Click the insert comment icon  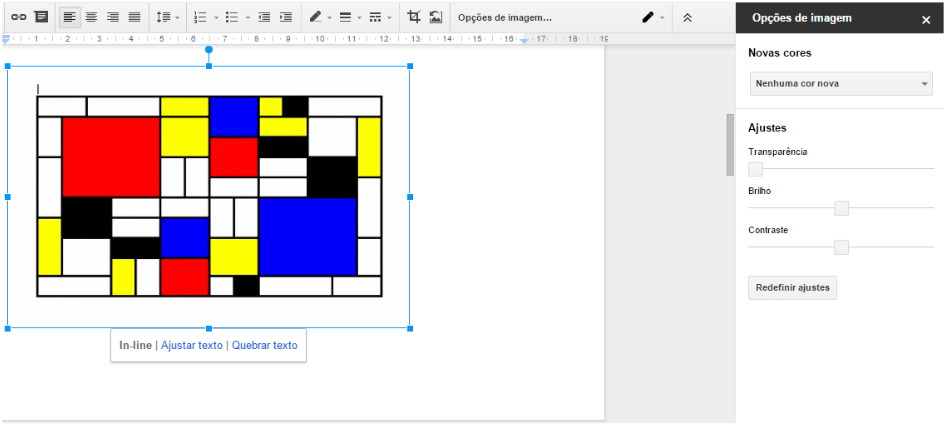tap(40, 17)
